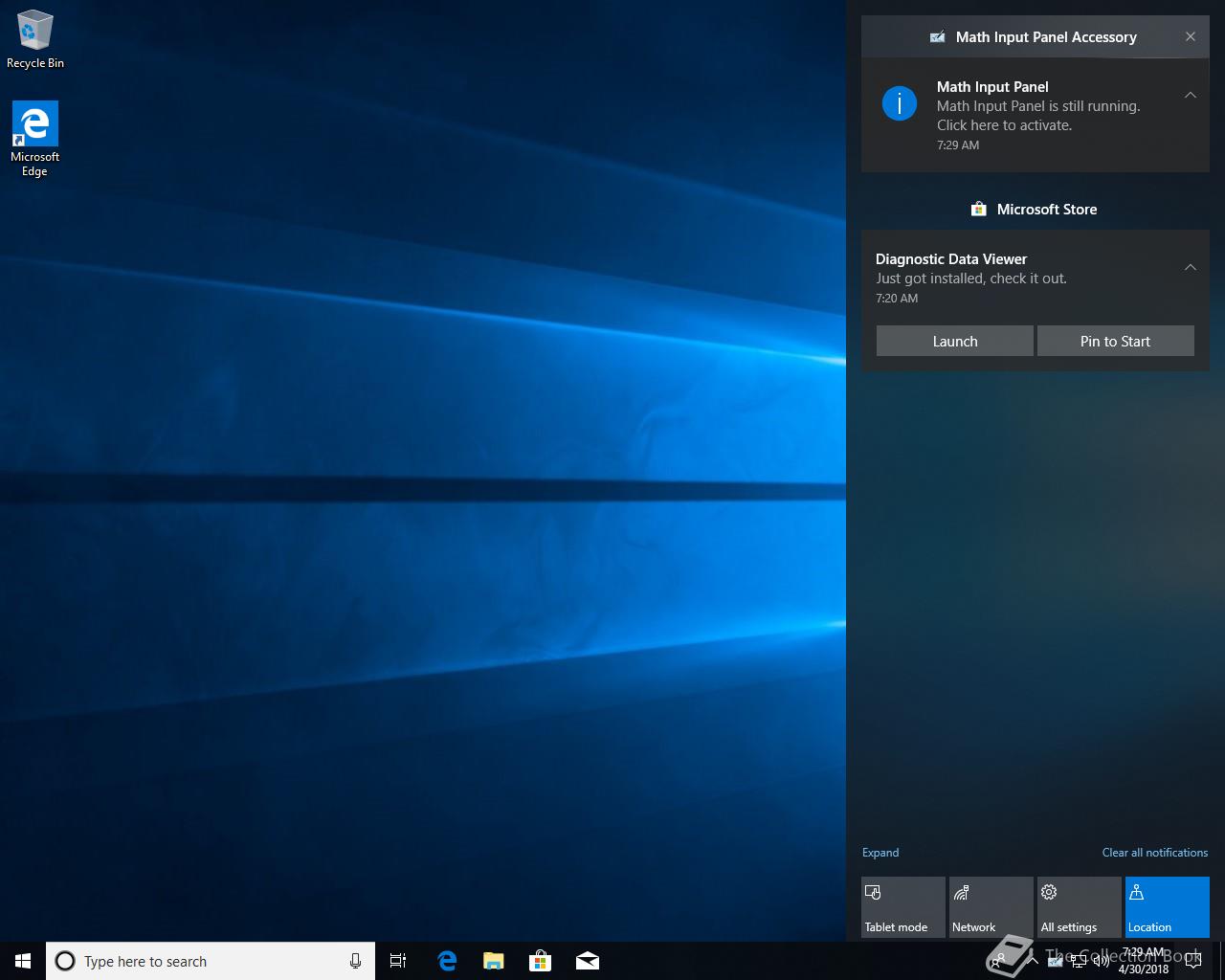Viewport: 1225px width, 980px height.
Task: Collapse the Diagnostic Data Viewer notification chevron
Action: (x=1190, y=267)
